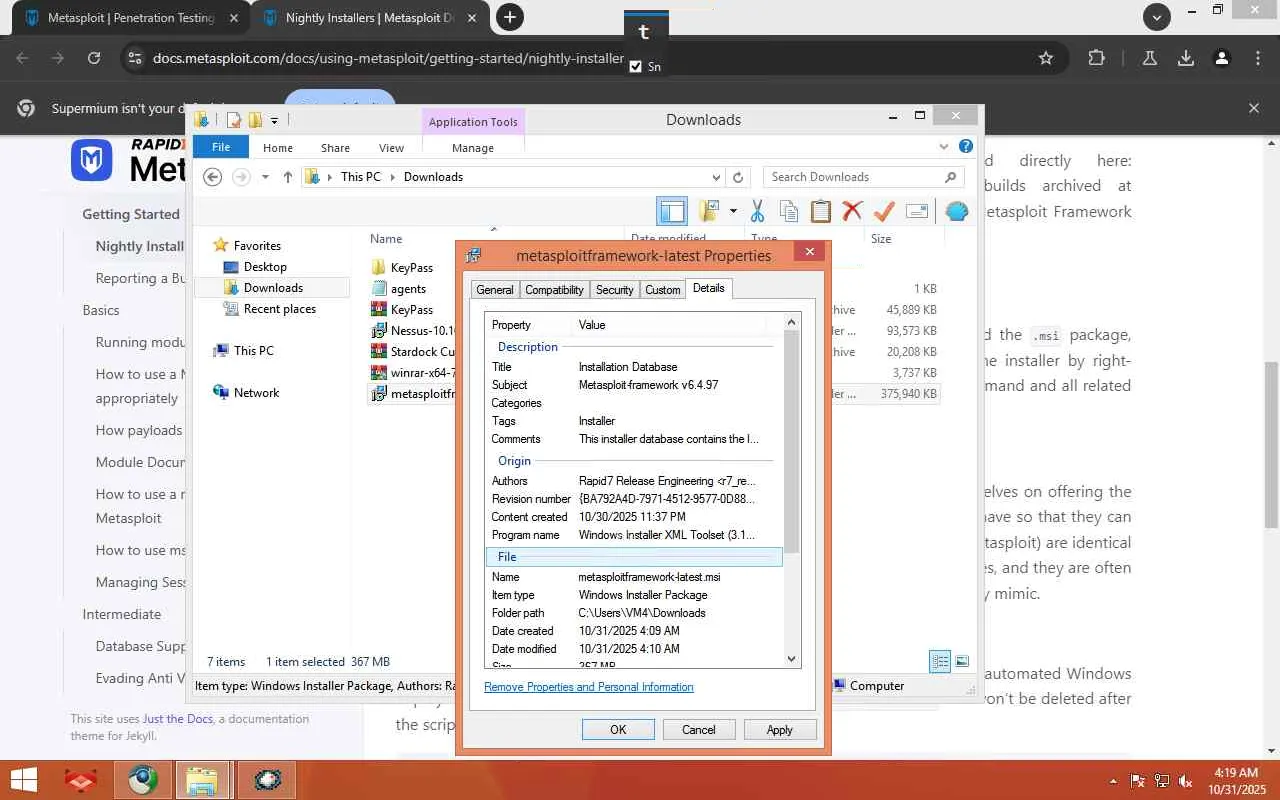Select the agents file in Downloads
The image size is (1280, 800).
click(408, 289)
